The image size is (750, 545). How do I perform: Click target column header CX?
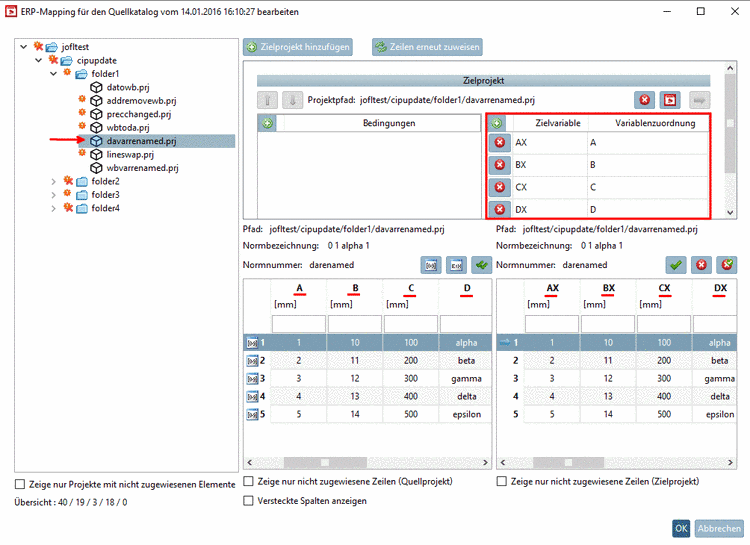click(664, 288)
